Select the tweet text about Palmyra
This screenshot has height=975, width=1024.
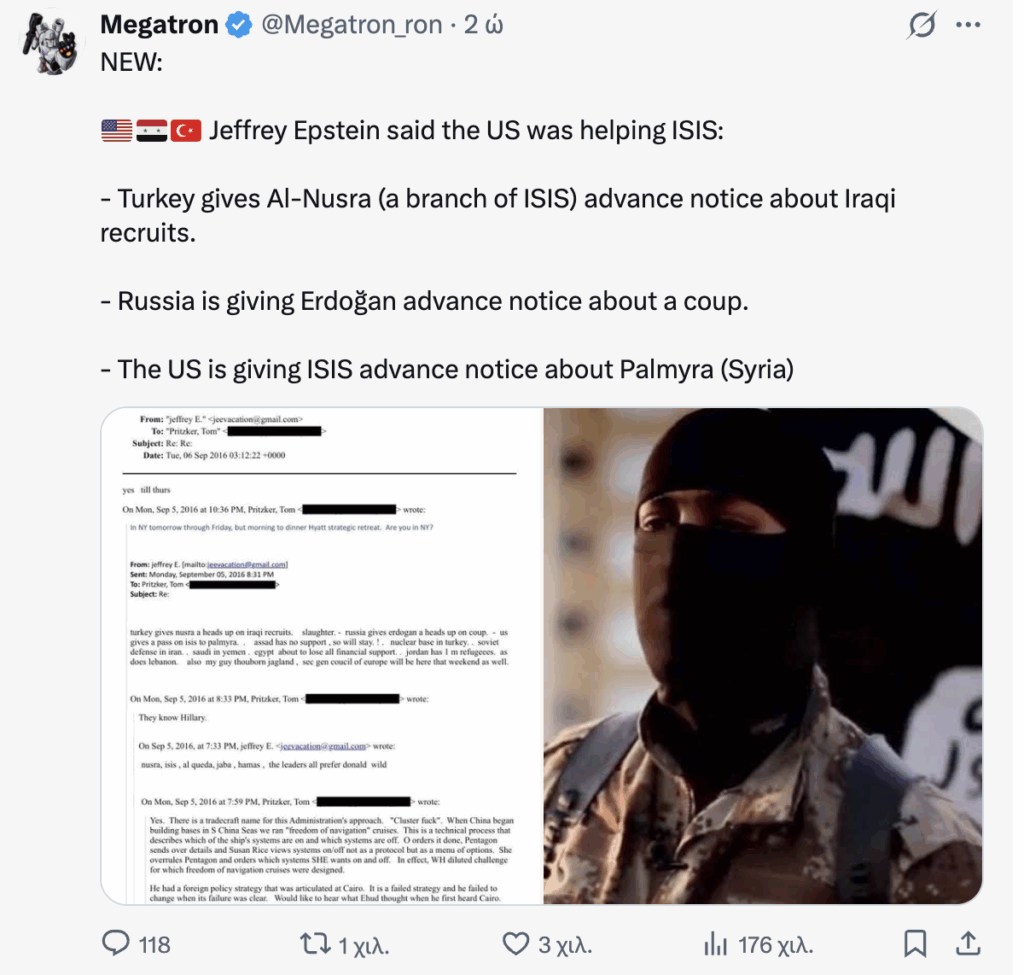[x=447, y=370]
